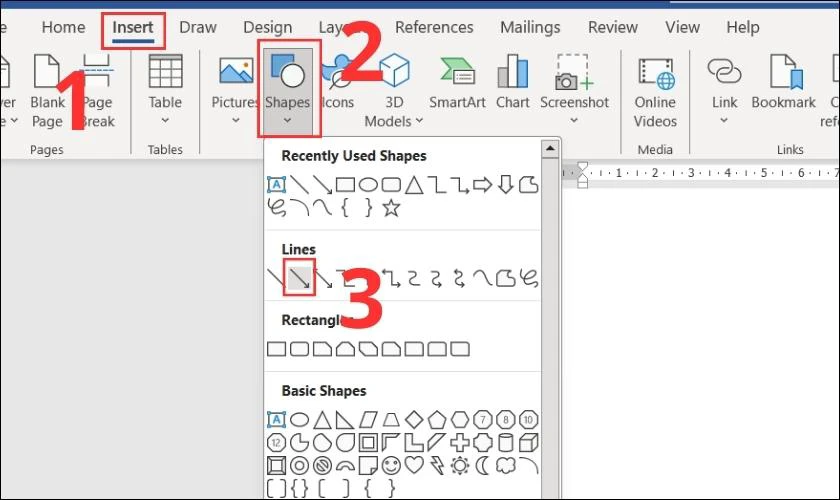The image size is (840, 500).
Task: Insert a 3D Models object
Action: tap(394, 91)
